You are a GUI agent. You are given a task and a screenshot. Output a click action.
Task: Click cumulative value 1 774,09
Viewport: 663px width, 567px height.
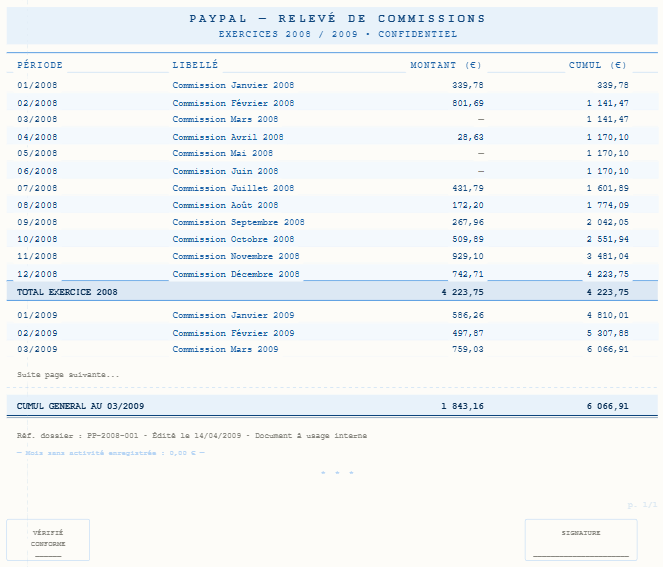(x=608, y=205)
